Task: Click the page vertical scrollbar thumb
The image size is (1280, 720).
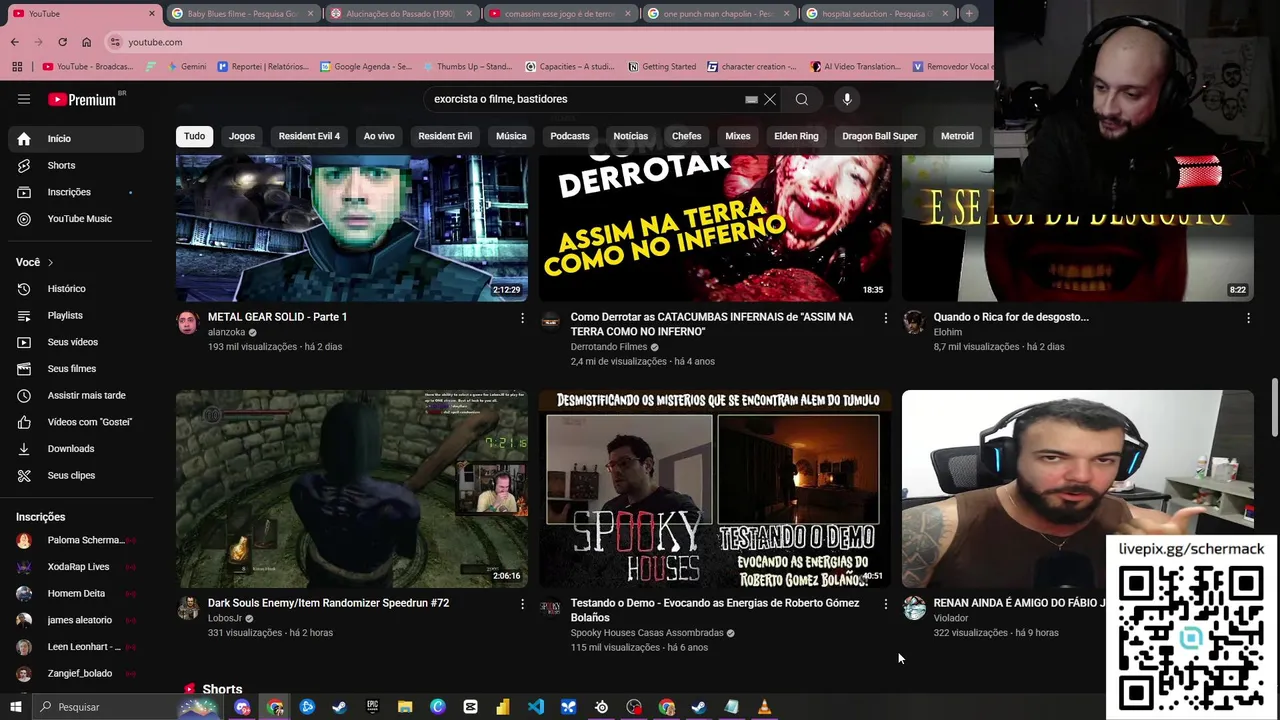Action: coord(1274,407)
